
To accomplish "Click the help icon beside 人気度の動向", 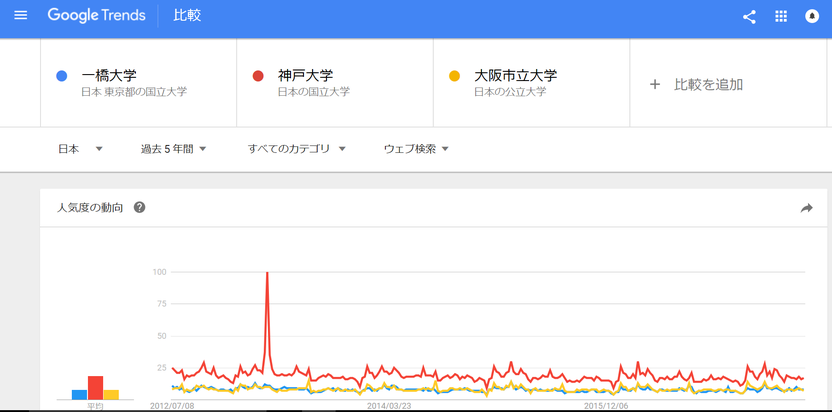I will (140, 208).
